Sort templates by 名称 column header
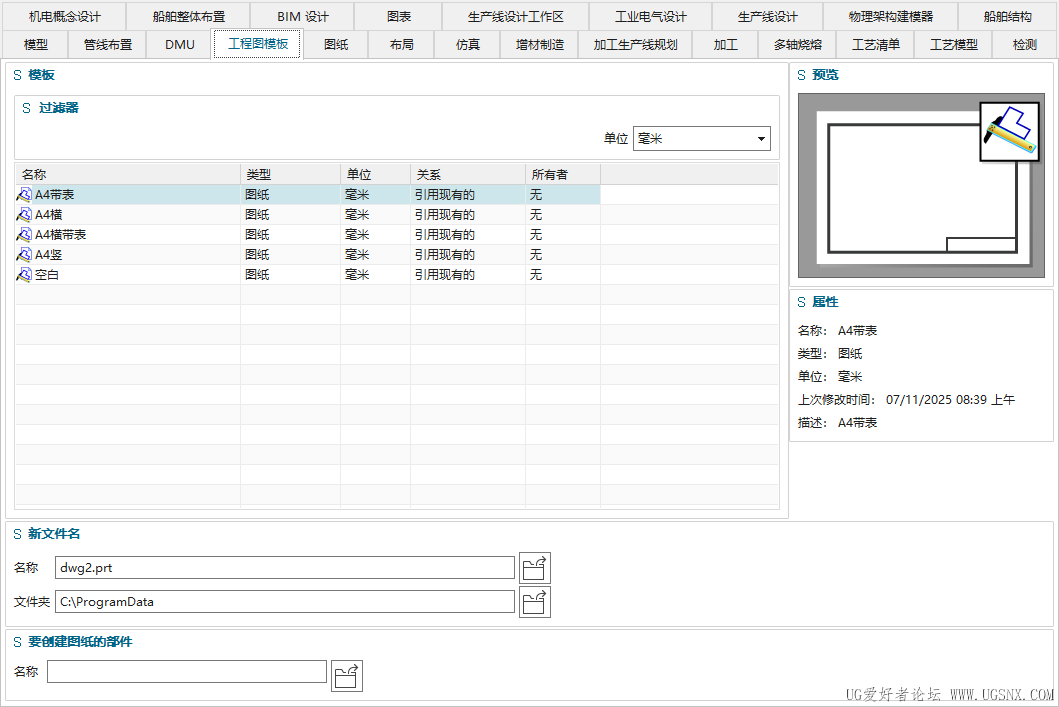Viewport: 1059px width, 707px height. (x=128, y=174)
